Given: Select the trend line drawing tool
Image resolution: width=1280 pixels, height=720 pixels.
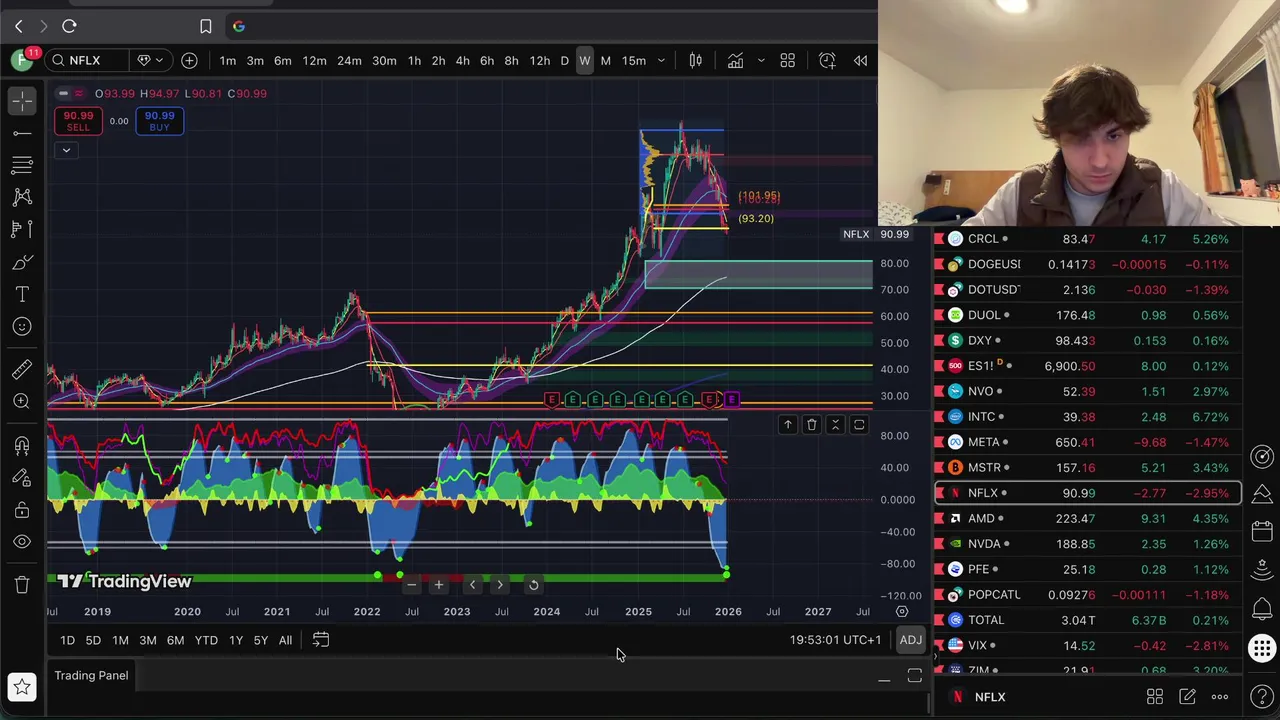Looking at the screenshot, I should point(22,133).
